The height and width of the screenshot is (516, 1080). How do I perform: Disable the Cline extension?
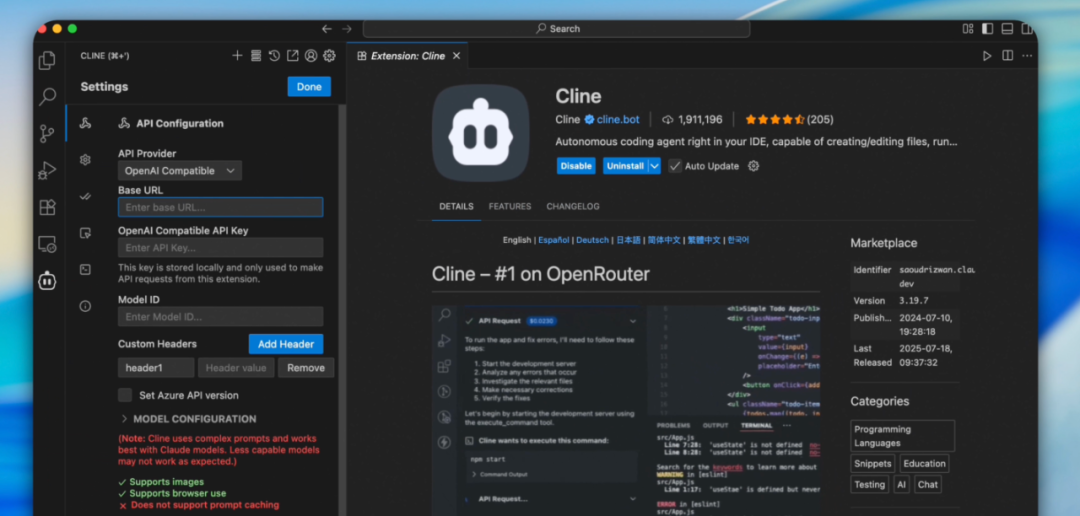tap(576, 166)
